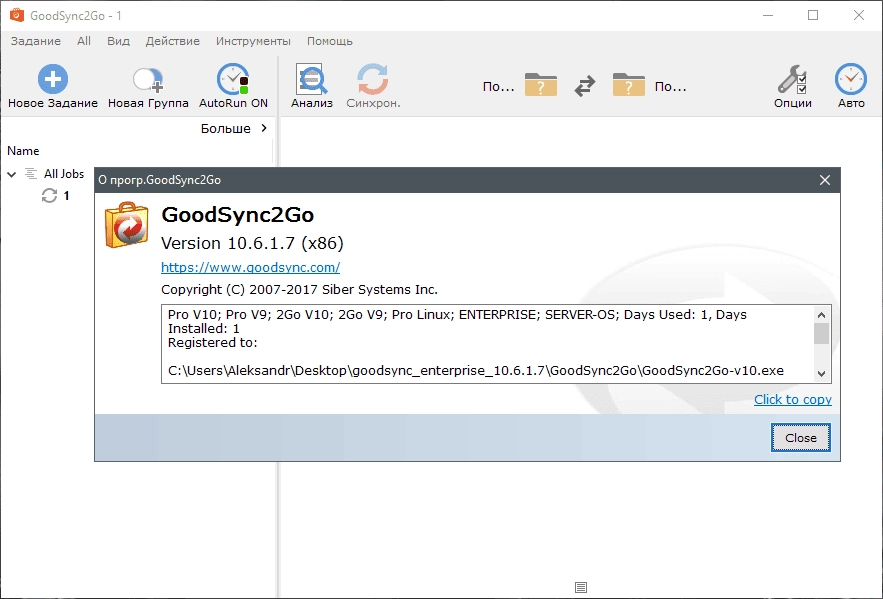This screenshot has height=599, width=883.
Task: Click the Name column header
Action: (x=23, y=151)
